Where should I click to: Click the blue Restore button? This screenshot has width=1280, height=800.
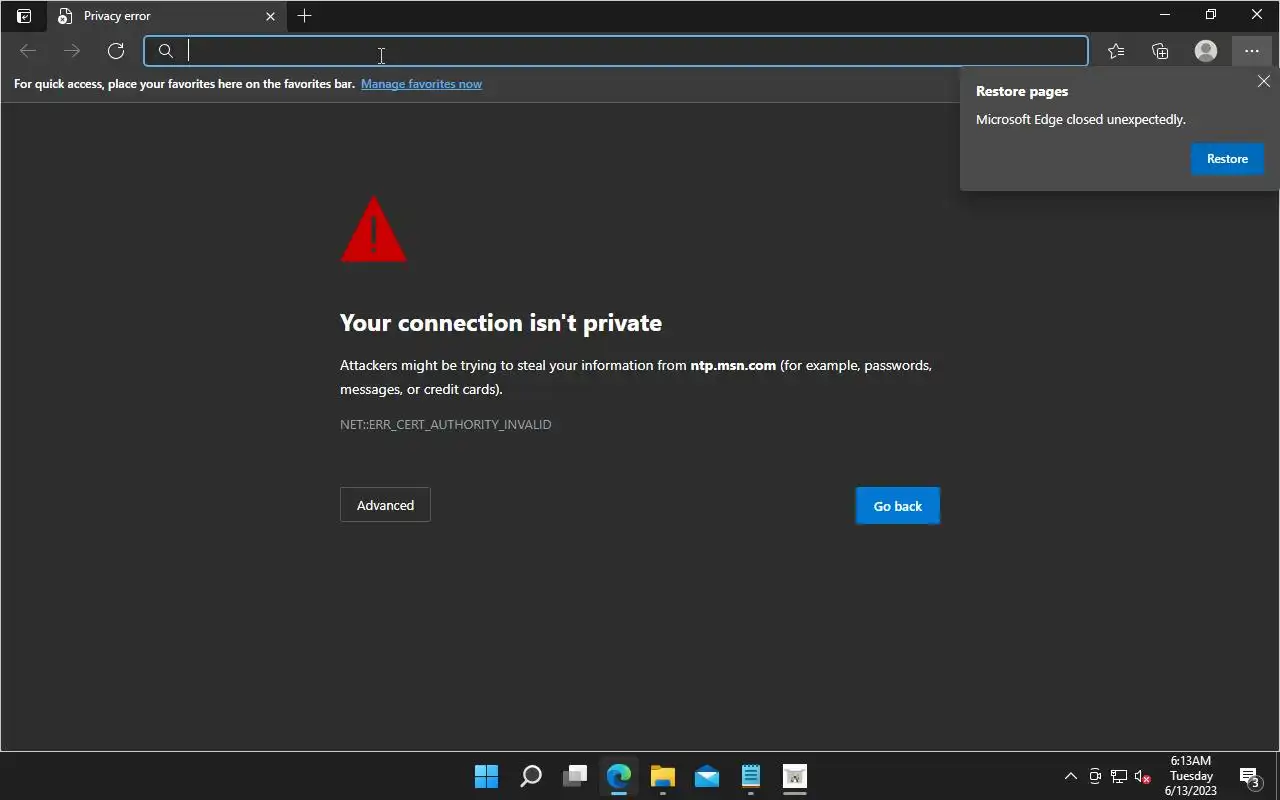[x=1227, y=159]
